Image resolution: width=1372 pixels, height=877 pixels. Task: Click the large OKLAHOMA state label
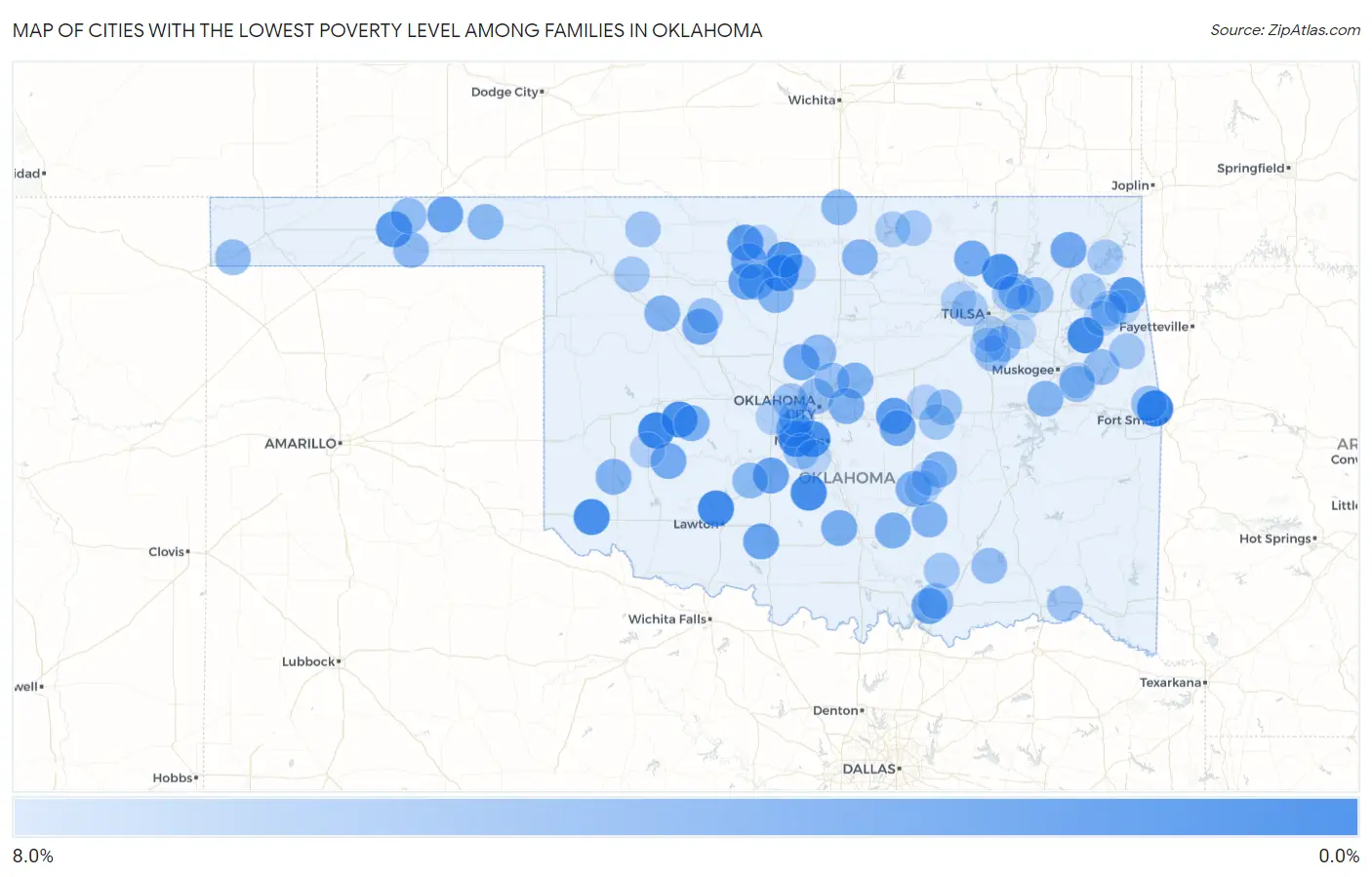(x=846, y=478)
